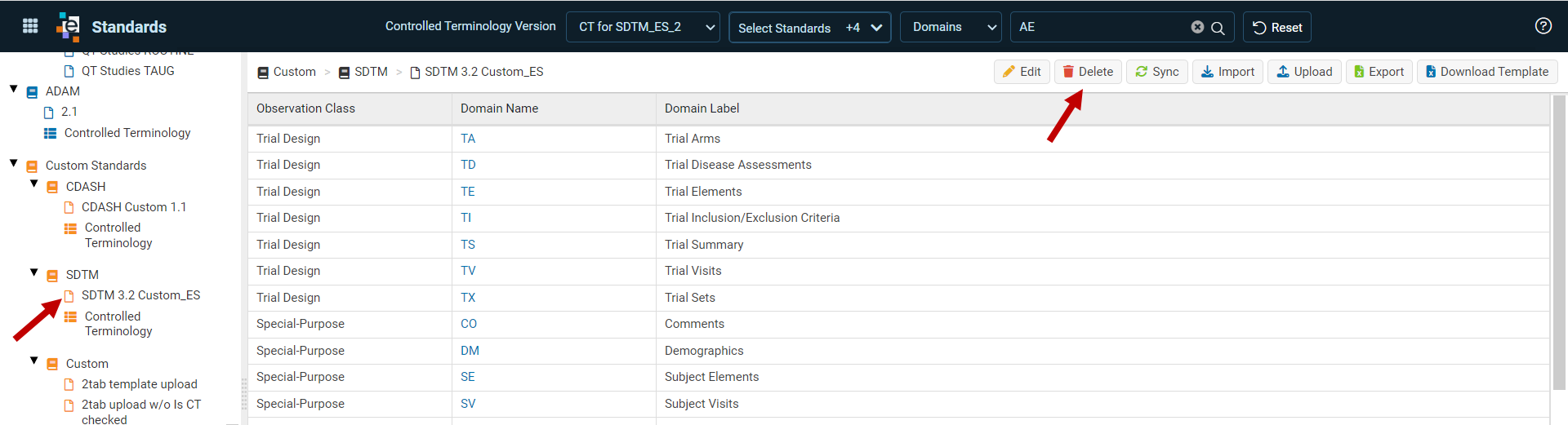Select SDTM 3.2 Custom_ES breadcrumb item

[477, 72]
